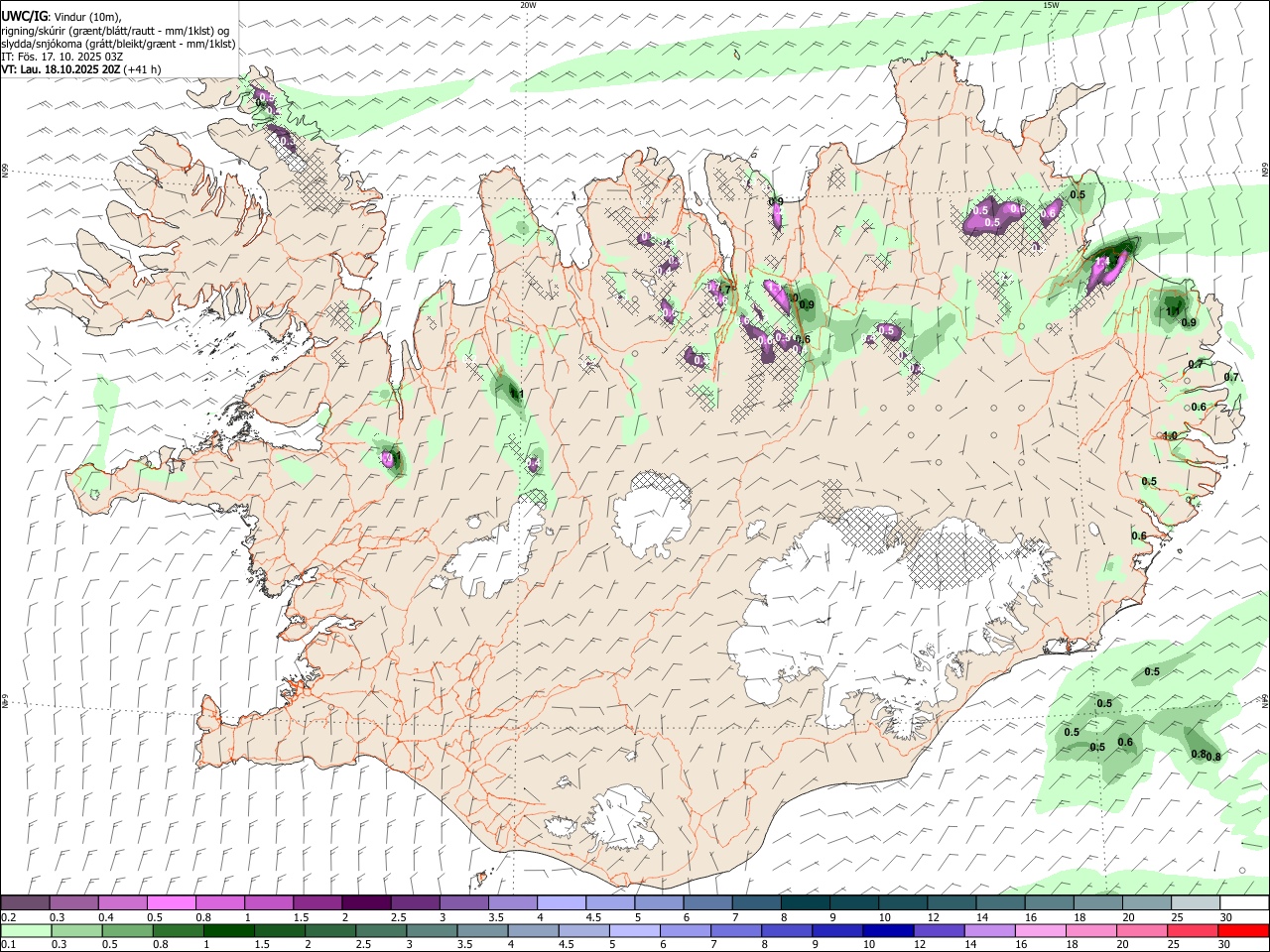This screenshot has width=1270, height=952.
Task: Click the snow legend swatch between 4 and 4.5
Action: [561, 903]
